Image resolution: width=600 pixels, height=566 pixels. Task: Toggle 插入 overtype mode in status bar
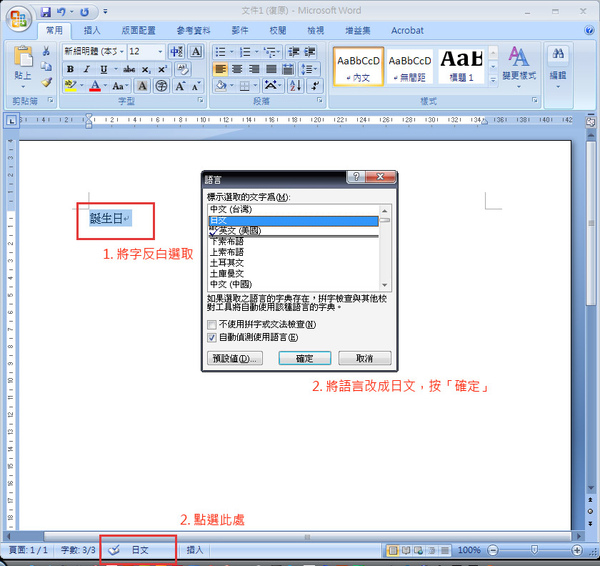(x=195, y=550)
